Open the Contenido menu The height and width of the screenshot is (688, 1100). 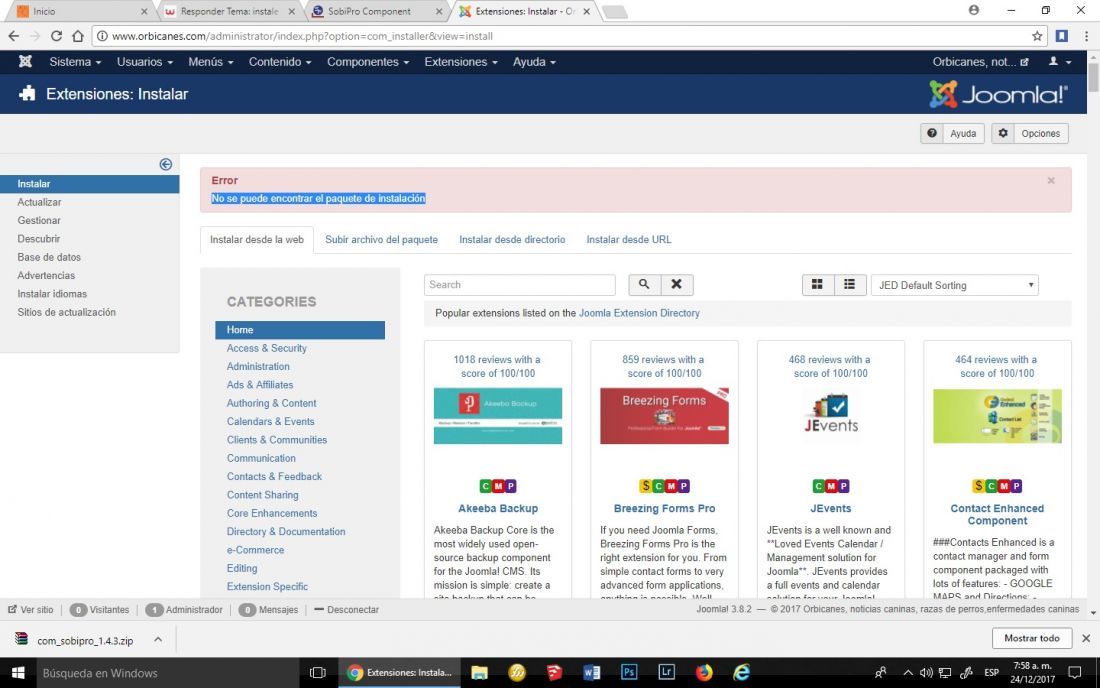[x=280, y=62]
